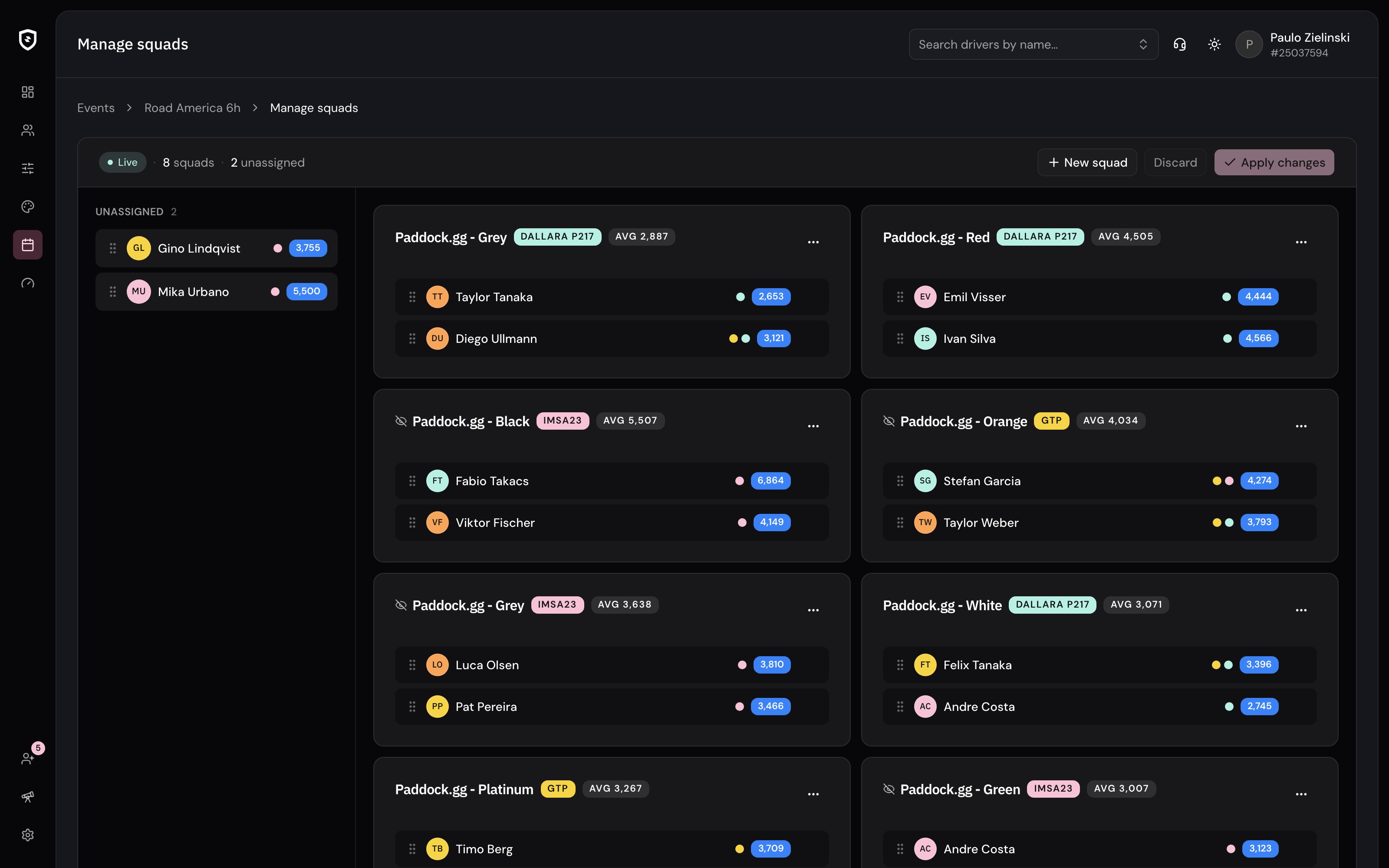Click the shield logo in the sidebar
1389x868 pixels.
pyautogui.click(x=27, y=40)
